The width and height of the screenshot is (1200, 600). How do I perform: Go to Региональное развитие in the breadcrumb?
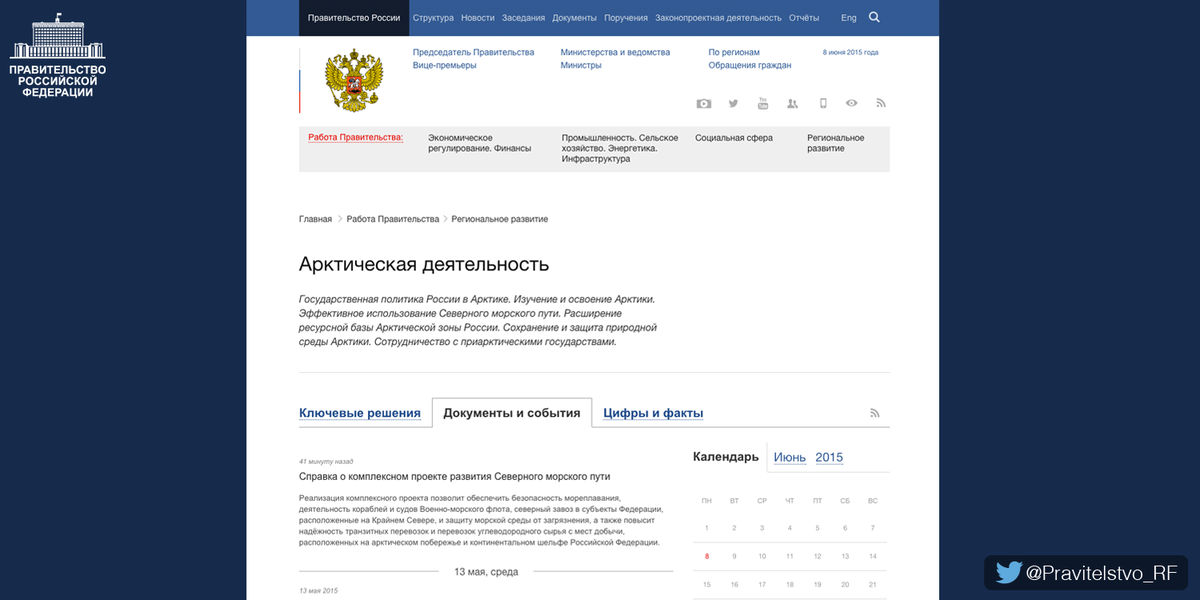tap(500, 219)
